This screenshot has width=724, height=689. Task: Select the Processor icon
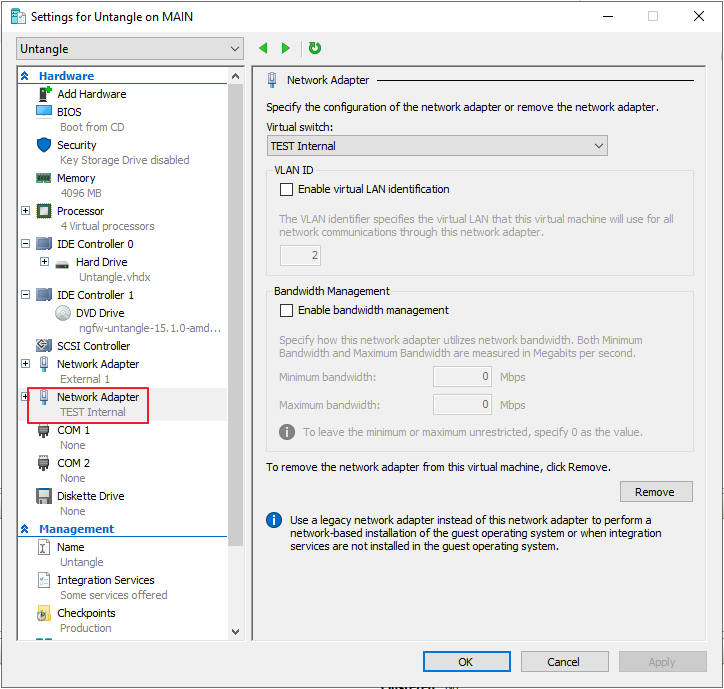(x=44, y=211)
